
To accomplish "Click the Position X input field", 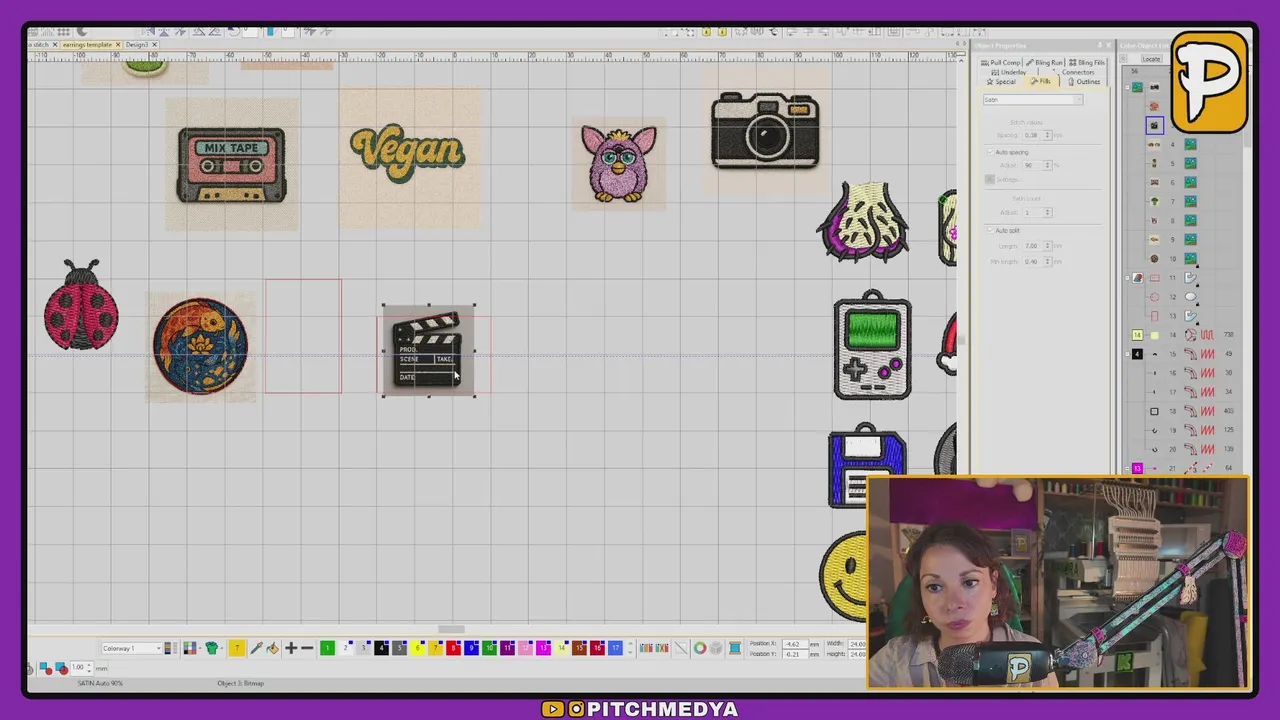I will coord(795,643).
